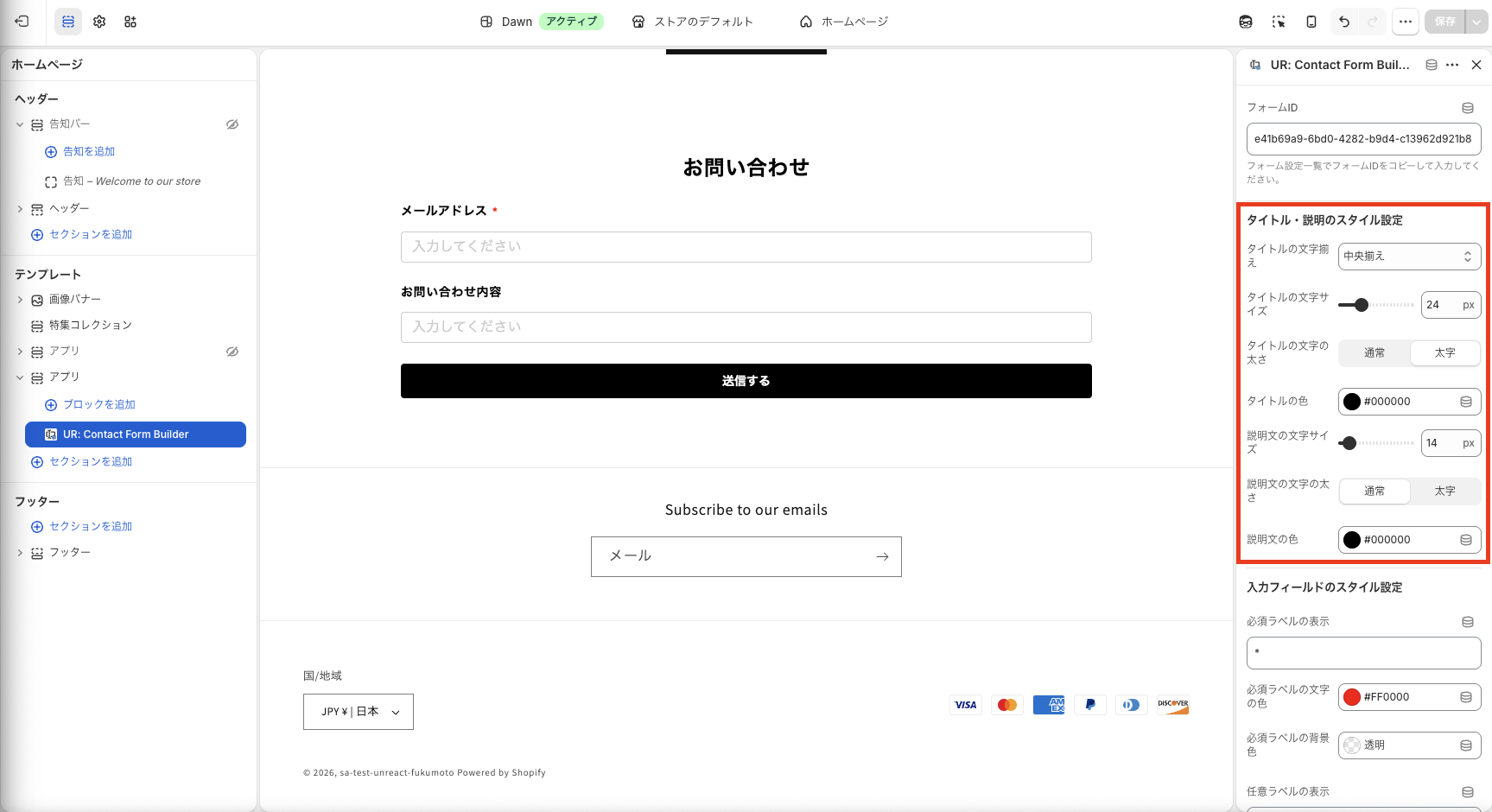Expand the ヘッダー section in sidebar
Screen dimensions: 1492x812
pos(20,209)
